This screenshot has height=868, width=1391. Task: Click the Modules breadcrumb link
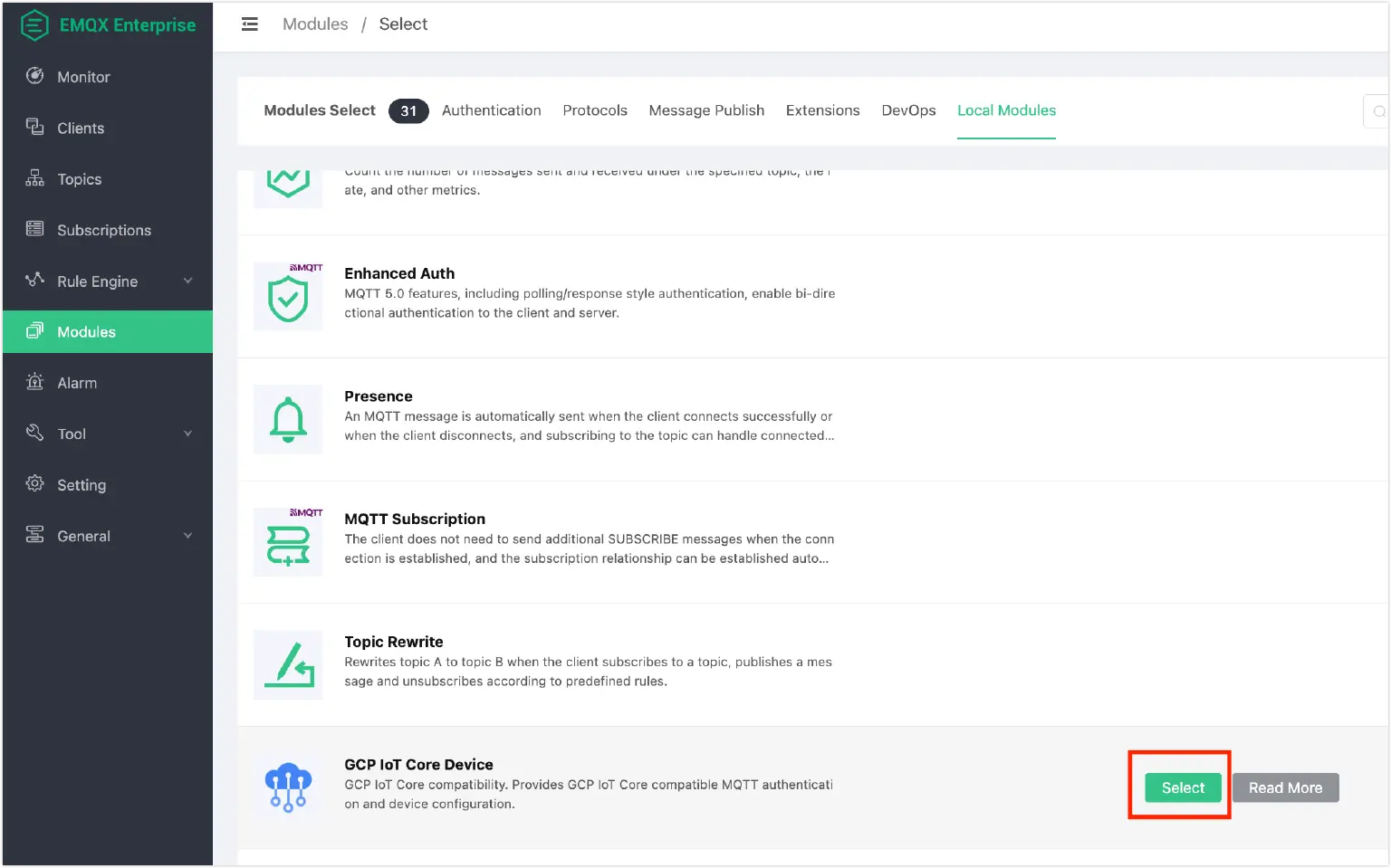coord(315,24)
